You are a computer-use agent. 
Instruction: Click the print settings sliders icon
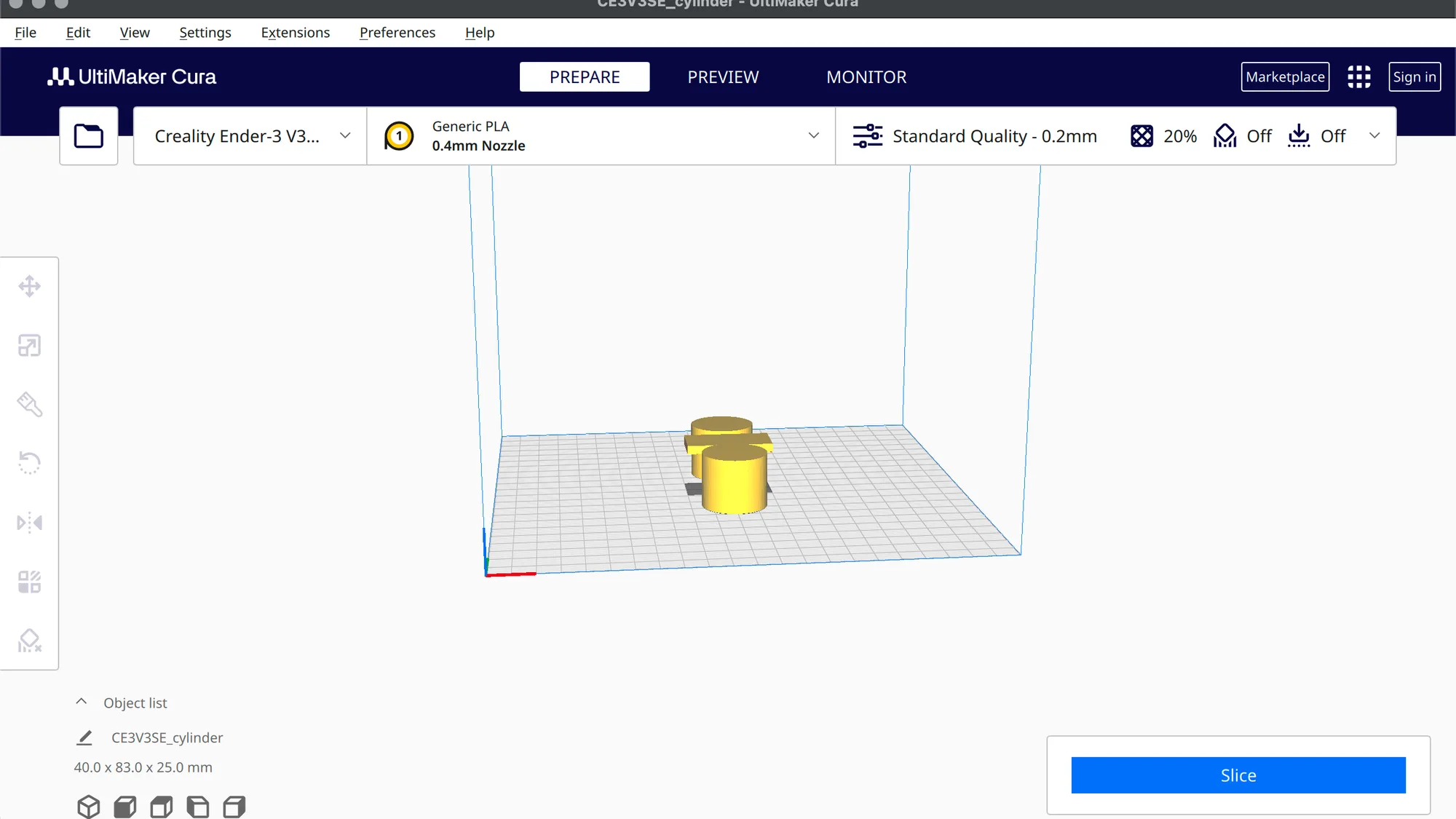[868, 136]
